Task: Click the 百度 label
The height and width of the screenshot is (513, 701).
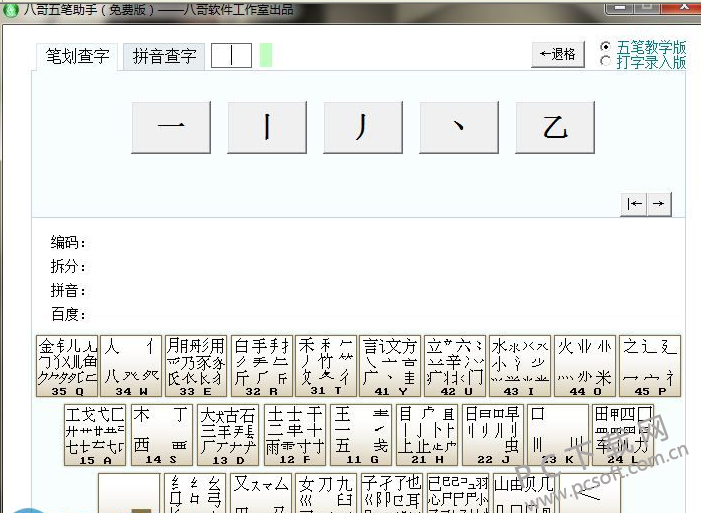Action: click(x=68, y=314)
